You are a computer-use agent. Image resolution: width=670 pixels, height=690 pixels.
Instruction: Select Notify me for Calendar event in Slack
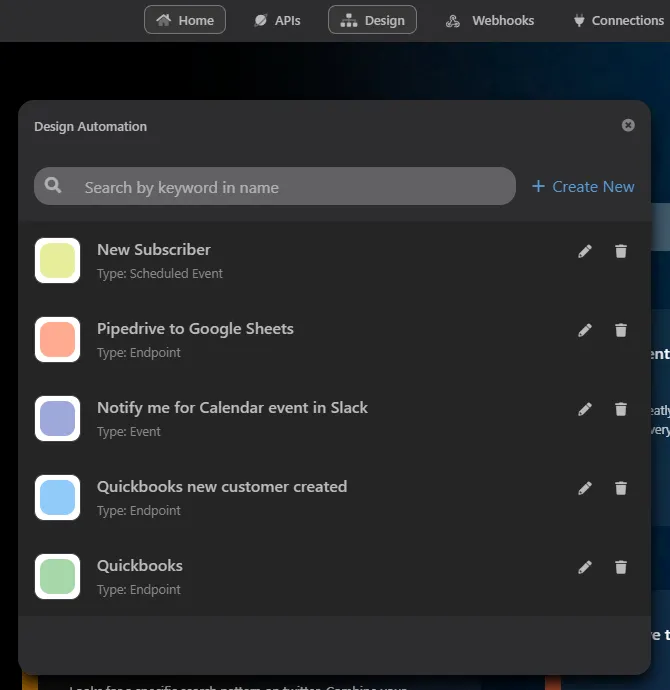(x=232, y=407)
